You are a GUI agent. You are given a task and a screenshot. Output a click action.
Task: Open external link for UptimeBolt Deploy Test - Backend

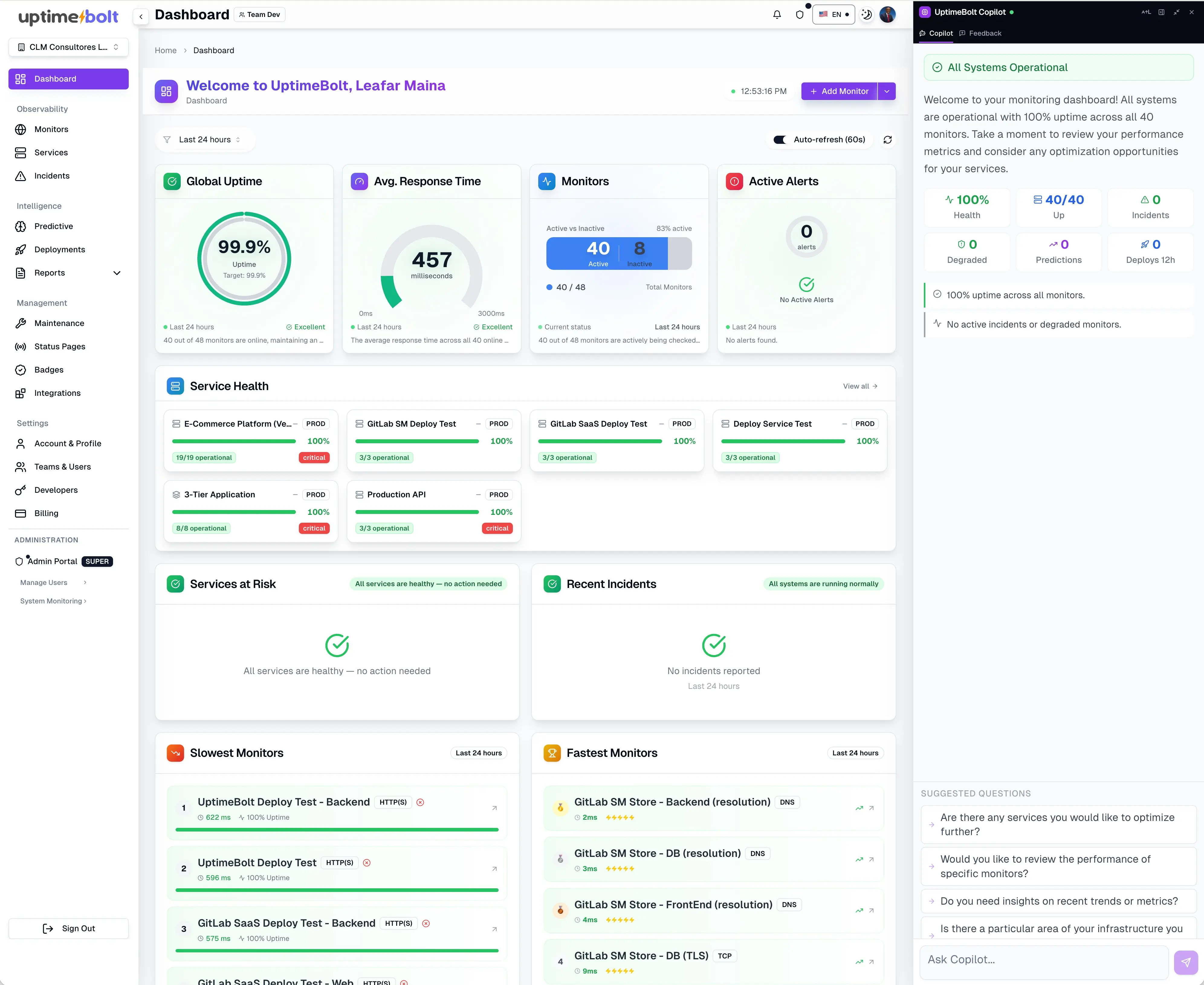pos(494,808)
